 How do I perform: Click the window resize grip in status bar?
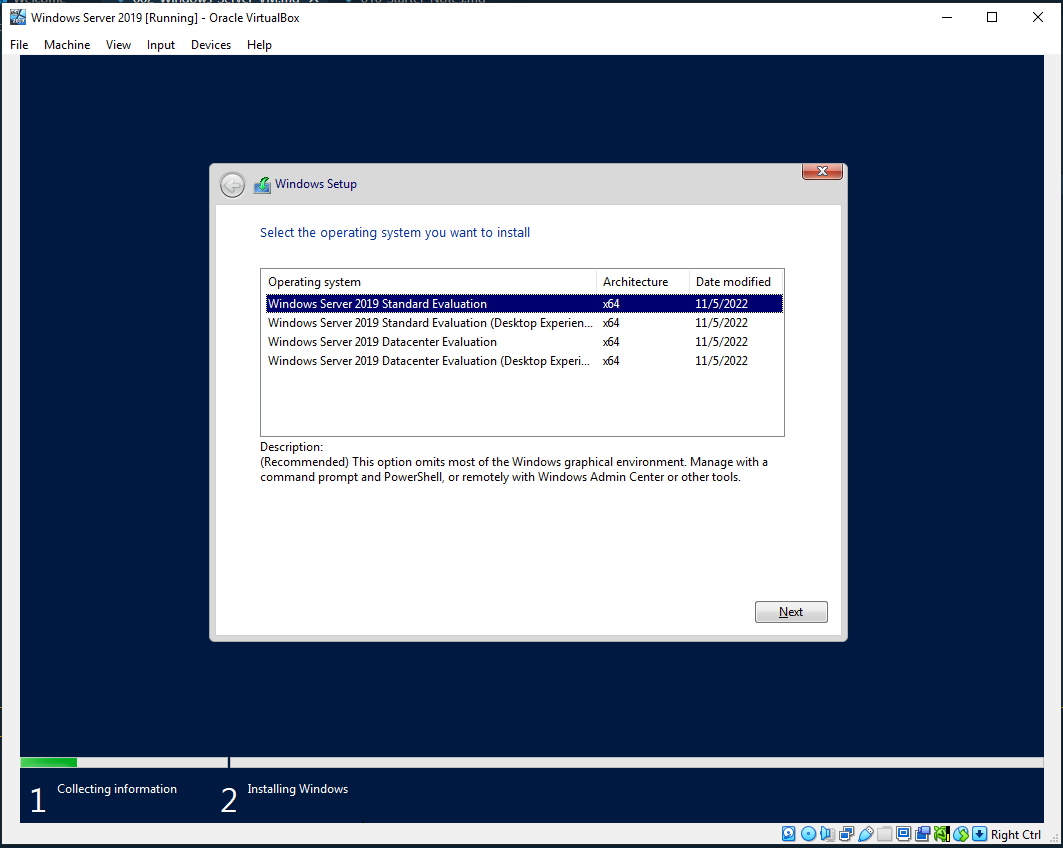tap(1054, 838)
